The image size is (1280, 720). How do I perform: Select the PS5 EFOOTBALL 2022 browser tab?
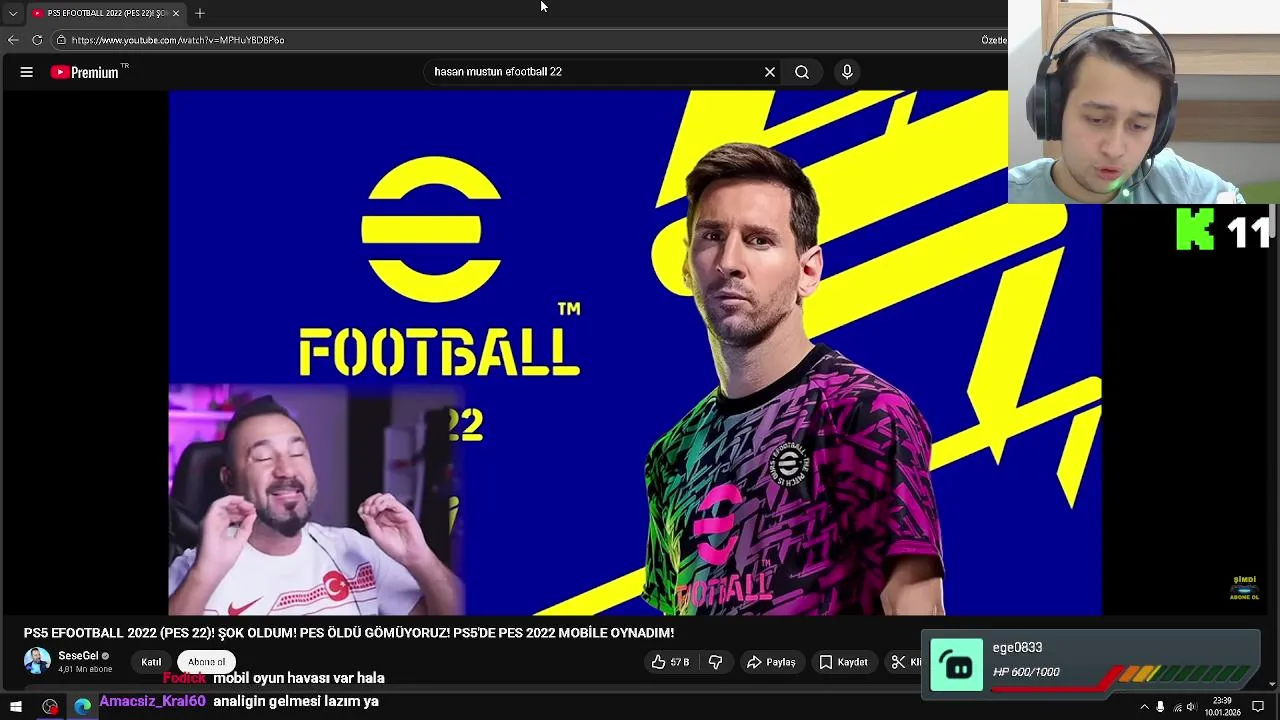tap(105, 13)
